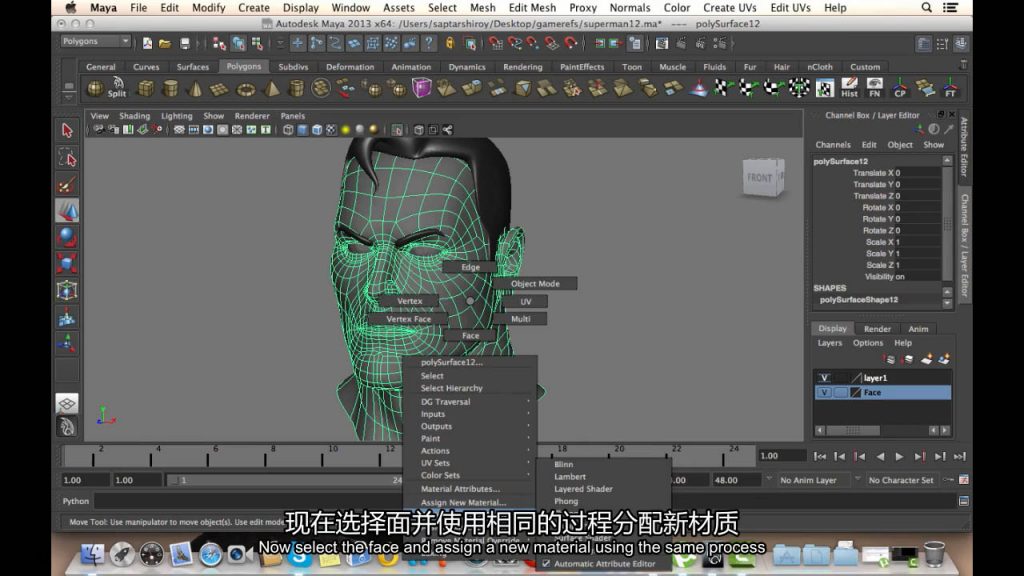Activate the Split polygon tool shelf icon
Screen dimensions: 1024x576
click(x=118, y=88)
